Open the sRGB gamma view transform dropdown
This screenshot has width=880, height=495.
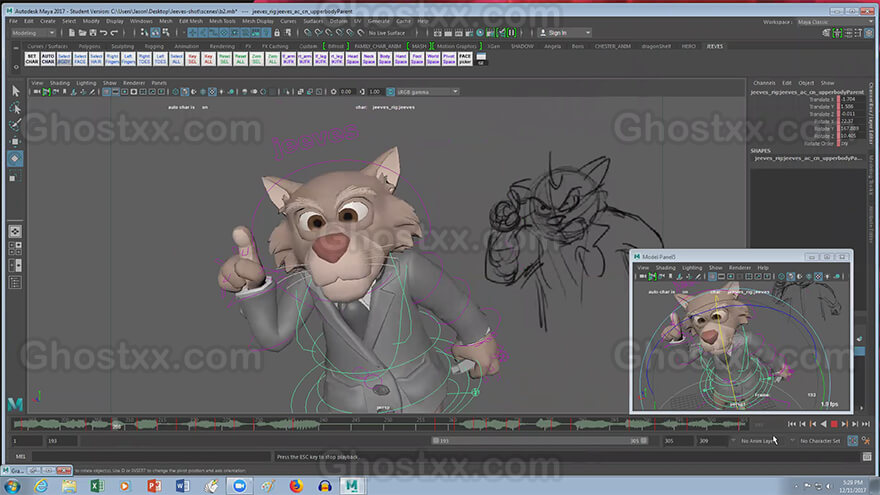pyautogui.click(x=428, y=92)
